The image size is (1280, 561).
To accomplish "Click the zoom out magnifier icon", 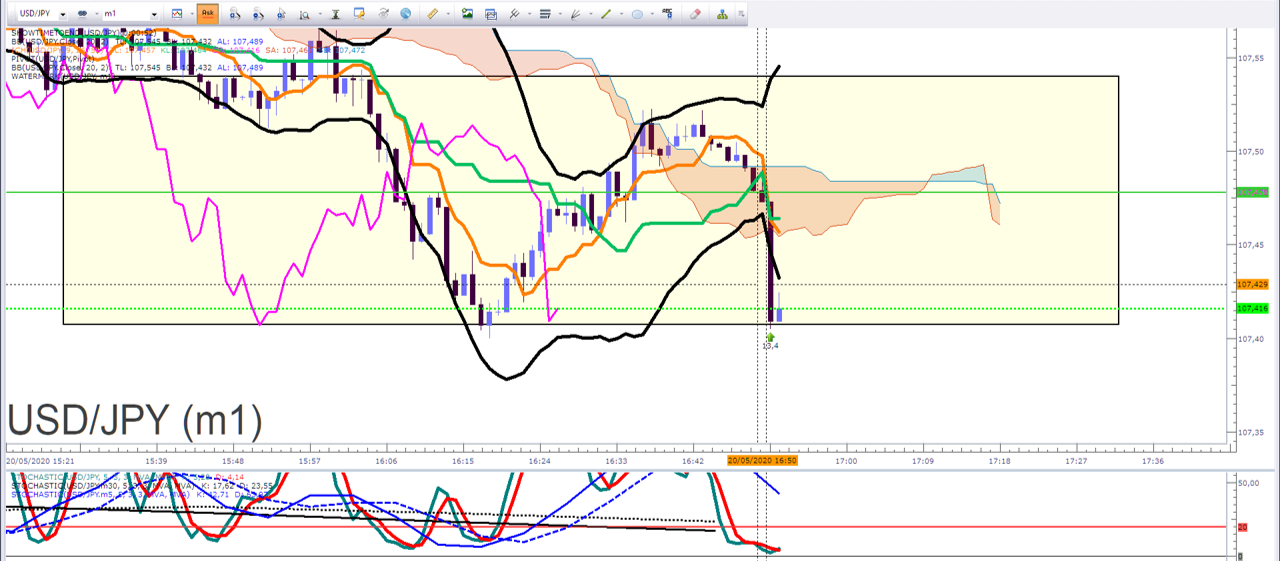I will (258, 15).
